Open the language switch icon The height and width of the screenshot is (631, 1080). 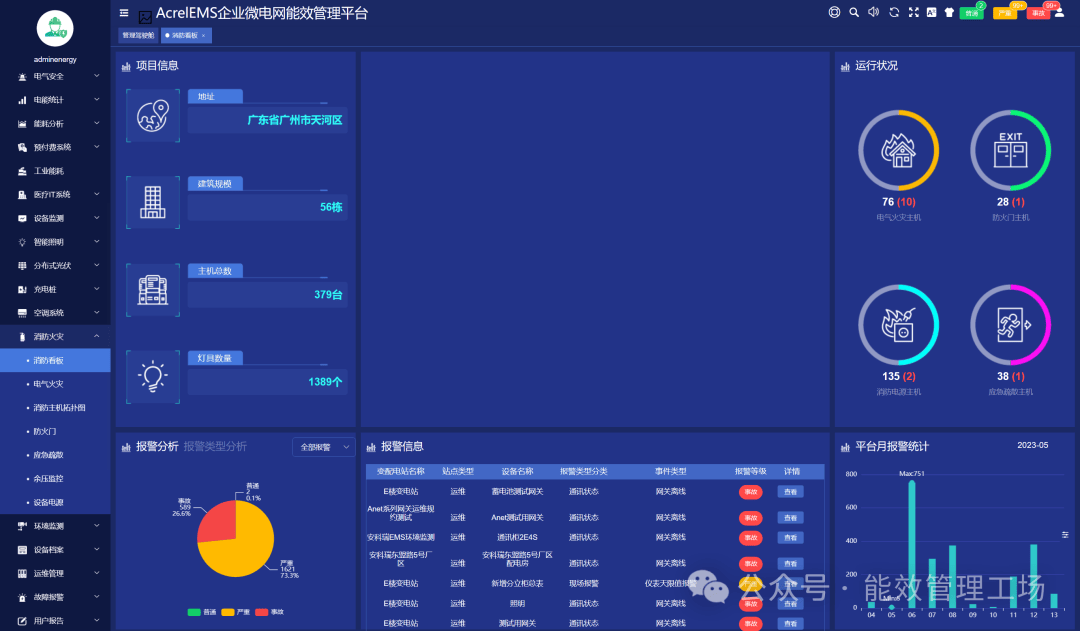point(931,12)
